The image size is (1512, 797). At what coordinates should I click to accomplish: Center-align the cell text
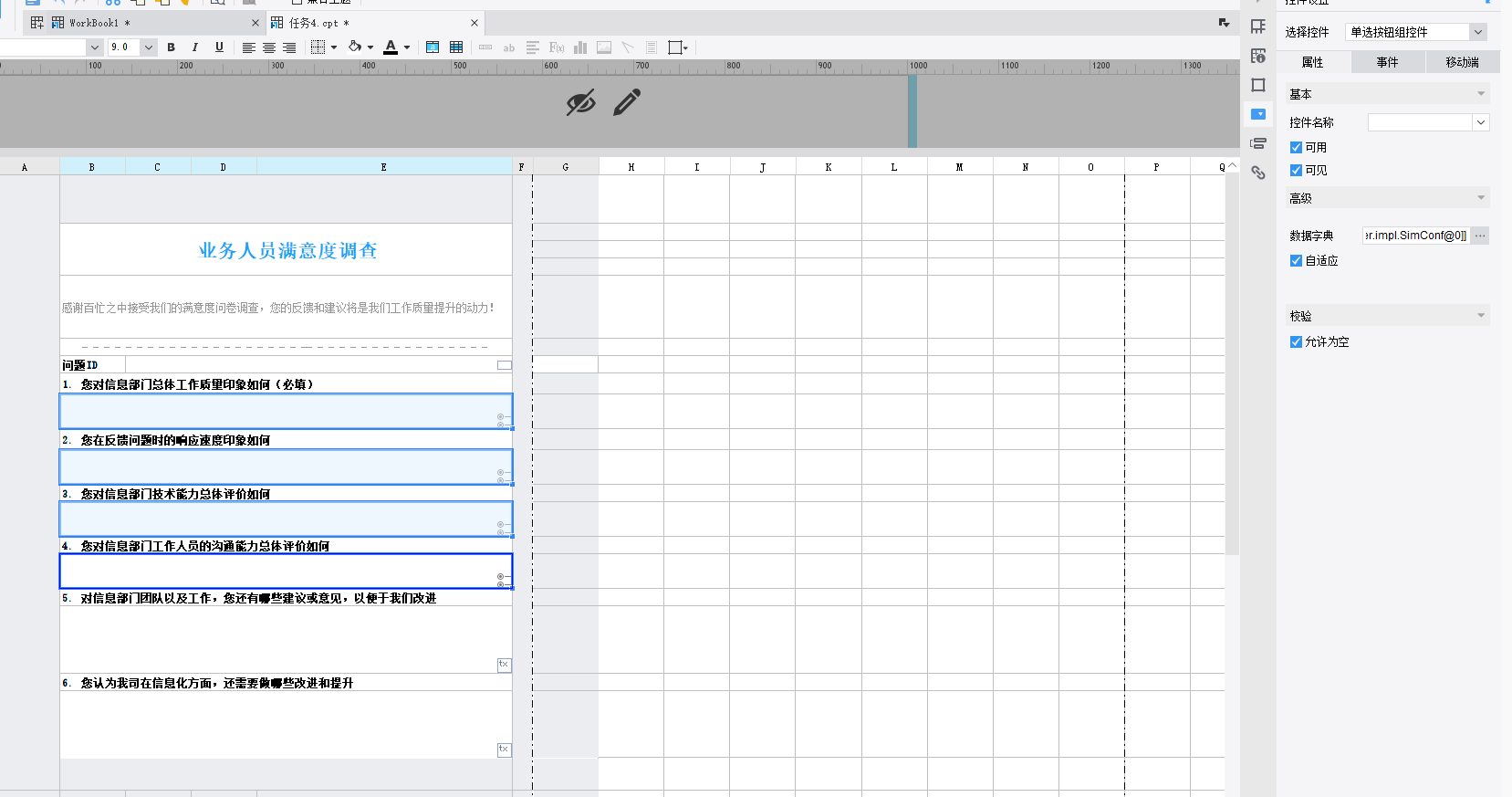tap(269, 47)
